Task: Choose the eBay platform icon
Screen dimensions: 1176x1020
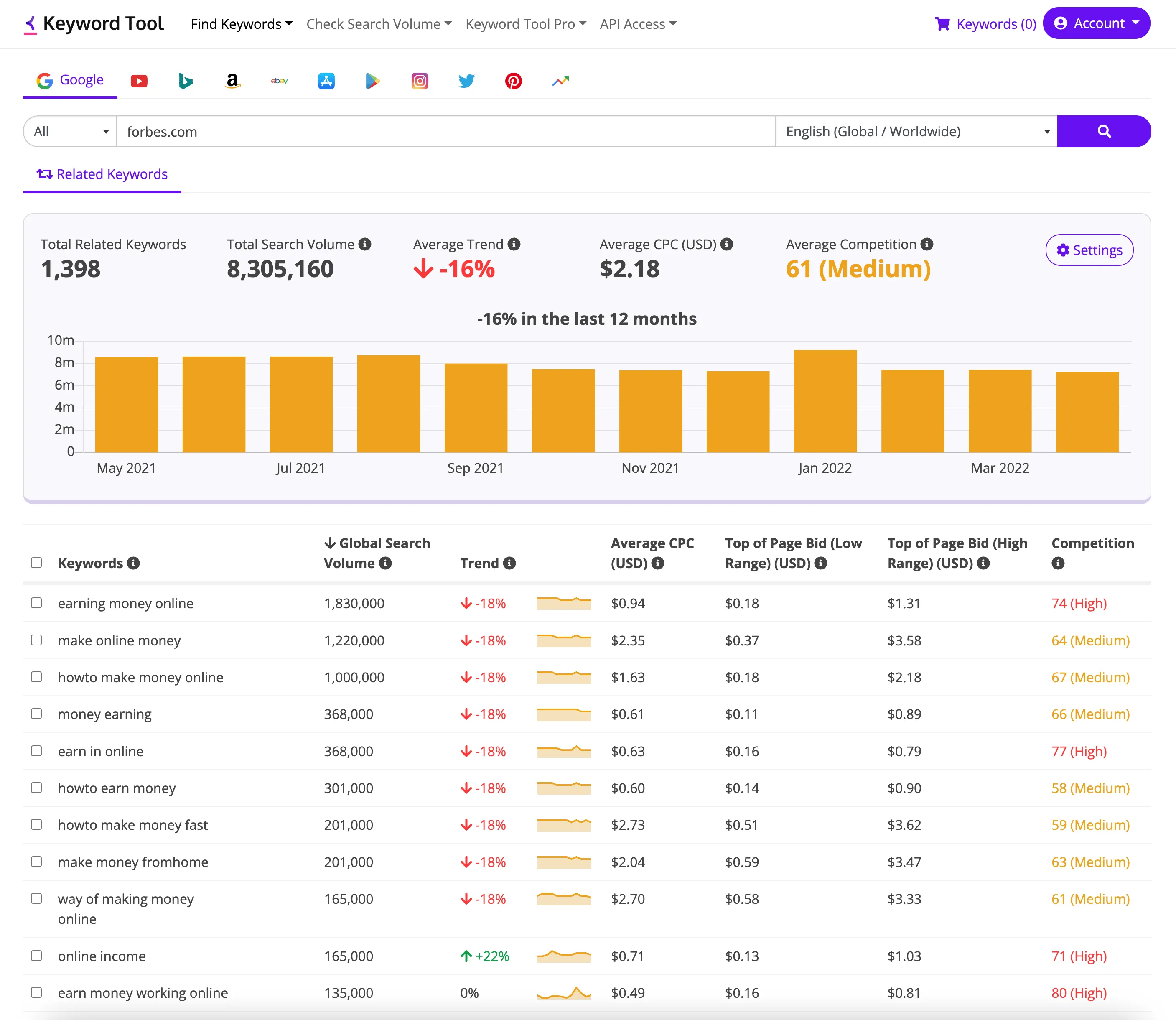Action: (x=279, y=81)
